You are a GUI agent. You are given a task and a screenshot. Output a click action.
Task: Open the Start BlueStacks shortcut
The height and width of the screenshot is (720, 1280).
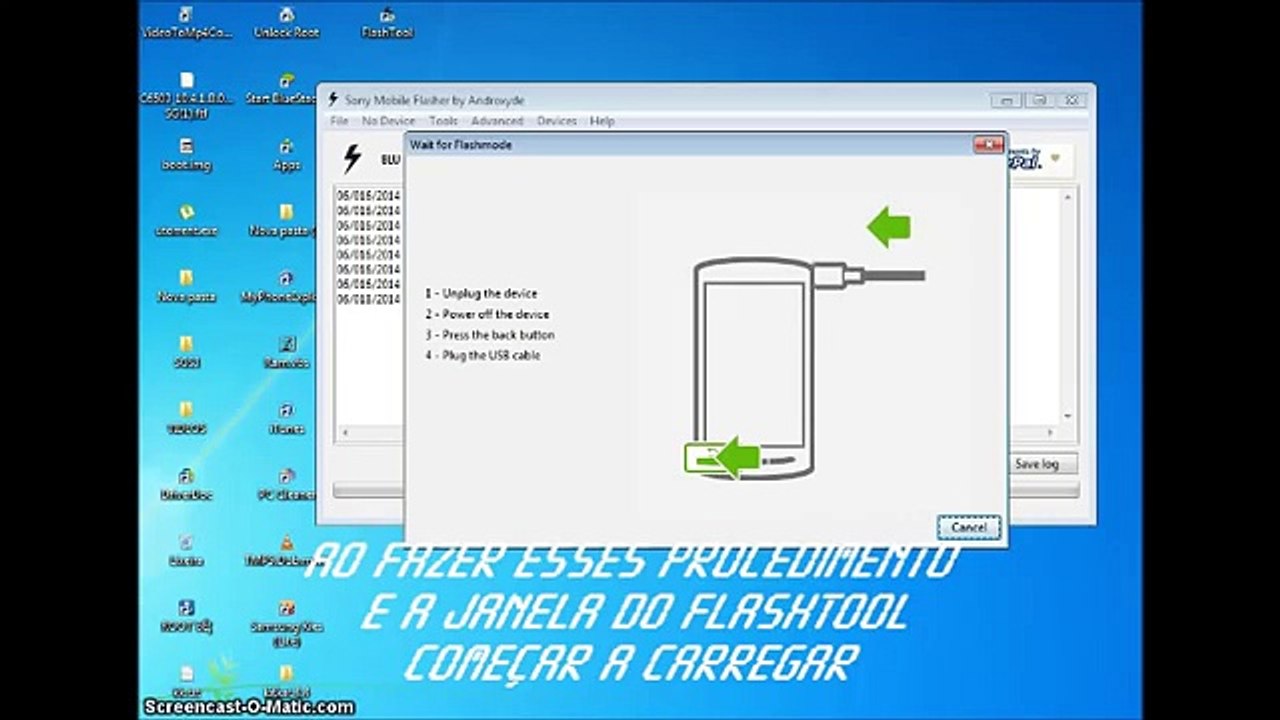pos(286,88)
